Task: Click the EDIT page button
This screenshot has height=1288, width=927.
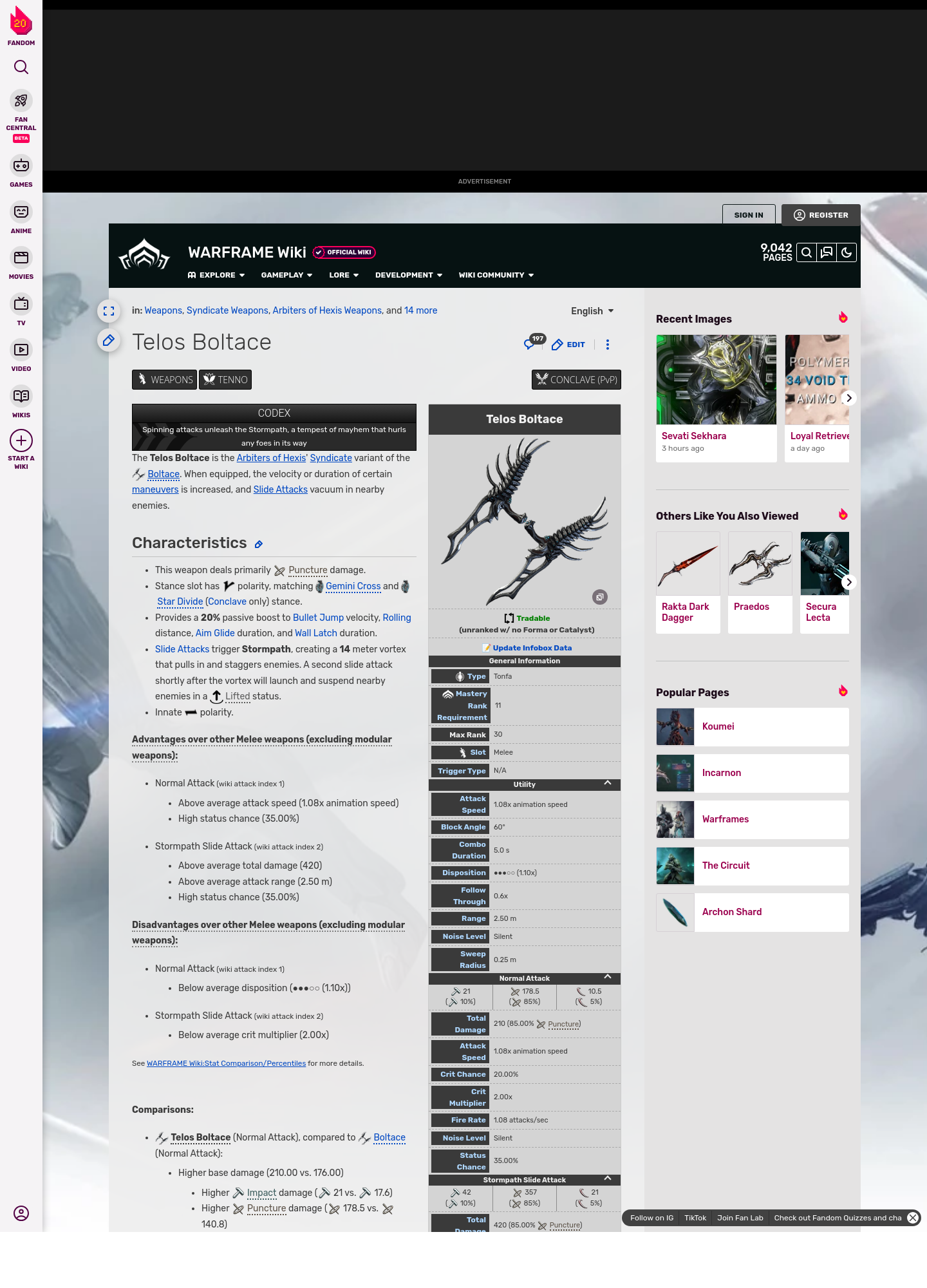Action: click(x=568, y=345)
